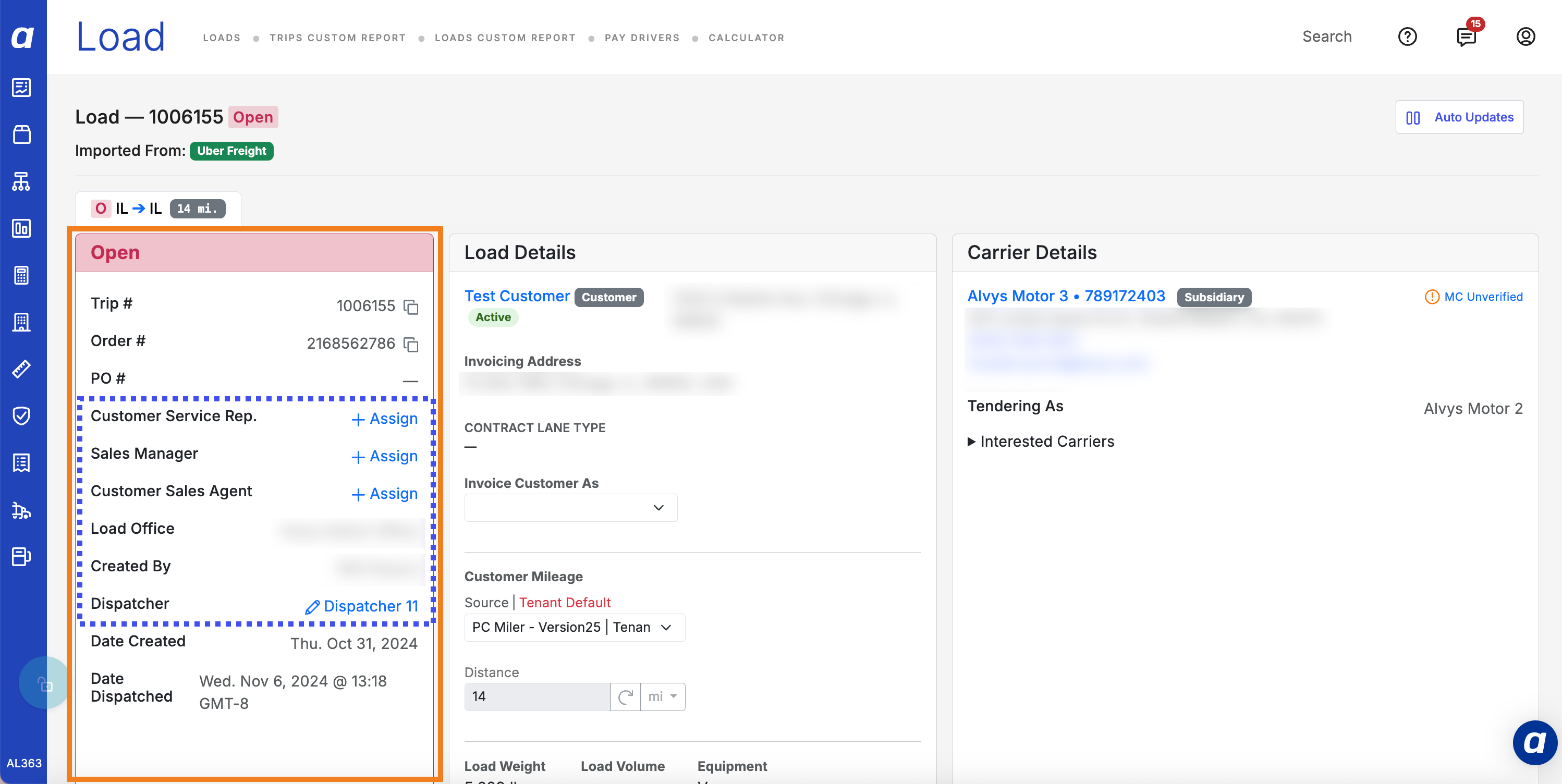Image resolution: width=1562 pixels, height=784 pixels.
Task: Open the fuel pump icon in sidebar
Action: pyautogui.click(x=22, y=557)
